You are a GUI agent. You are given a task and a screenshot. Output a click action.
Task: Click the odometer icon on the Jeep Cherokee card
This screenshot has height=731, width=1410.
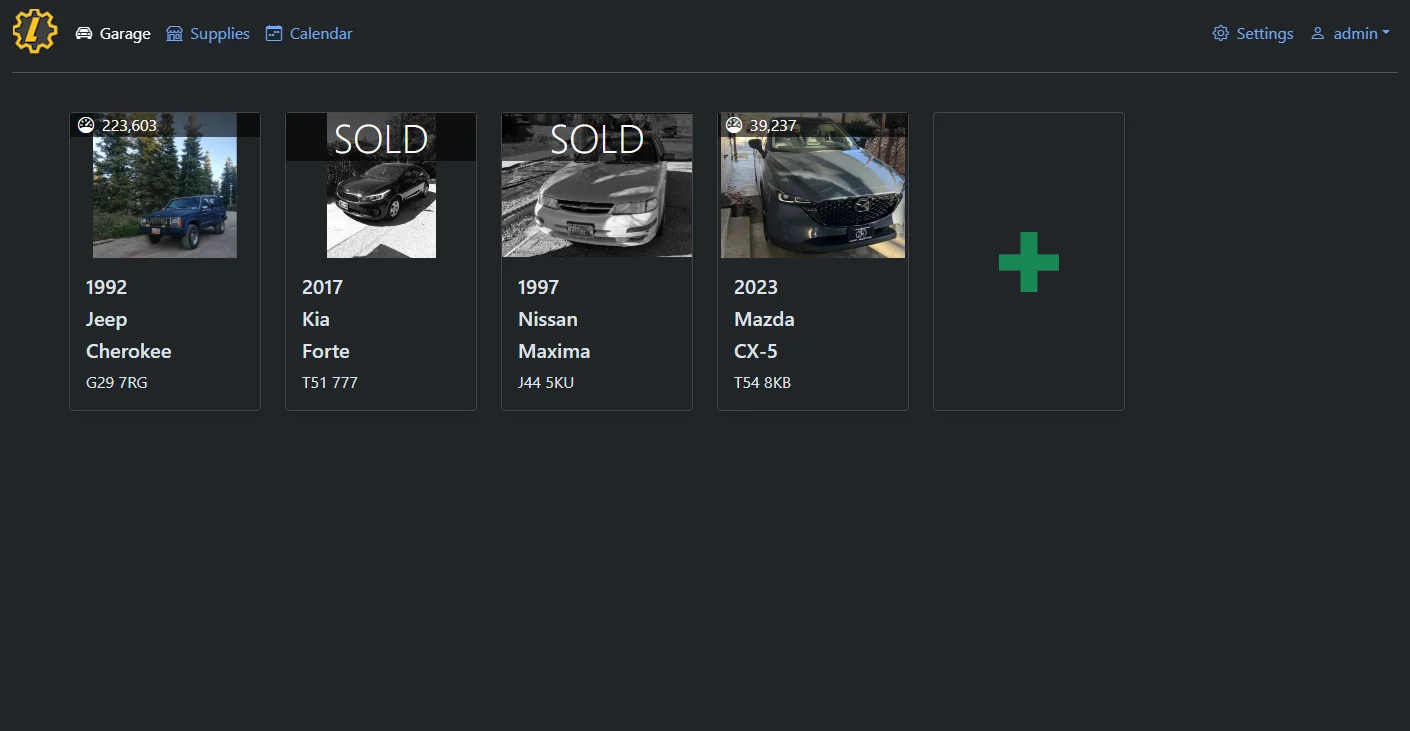click(85, 125)
